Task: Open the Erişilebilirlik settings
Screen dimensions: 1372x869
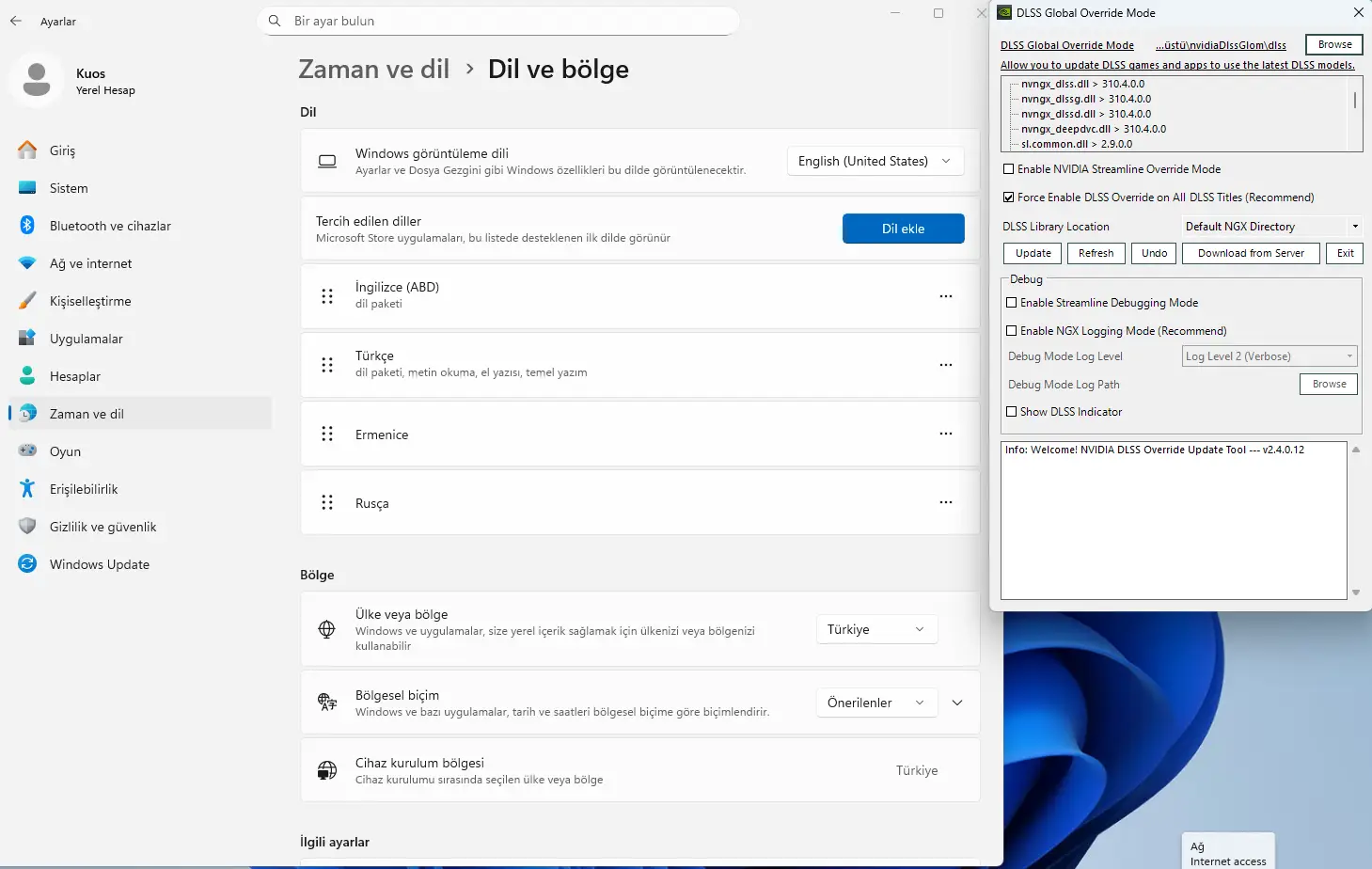Action: coord(84,489)
